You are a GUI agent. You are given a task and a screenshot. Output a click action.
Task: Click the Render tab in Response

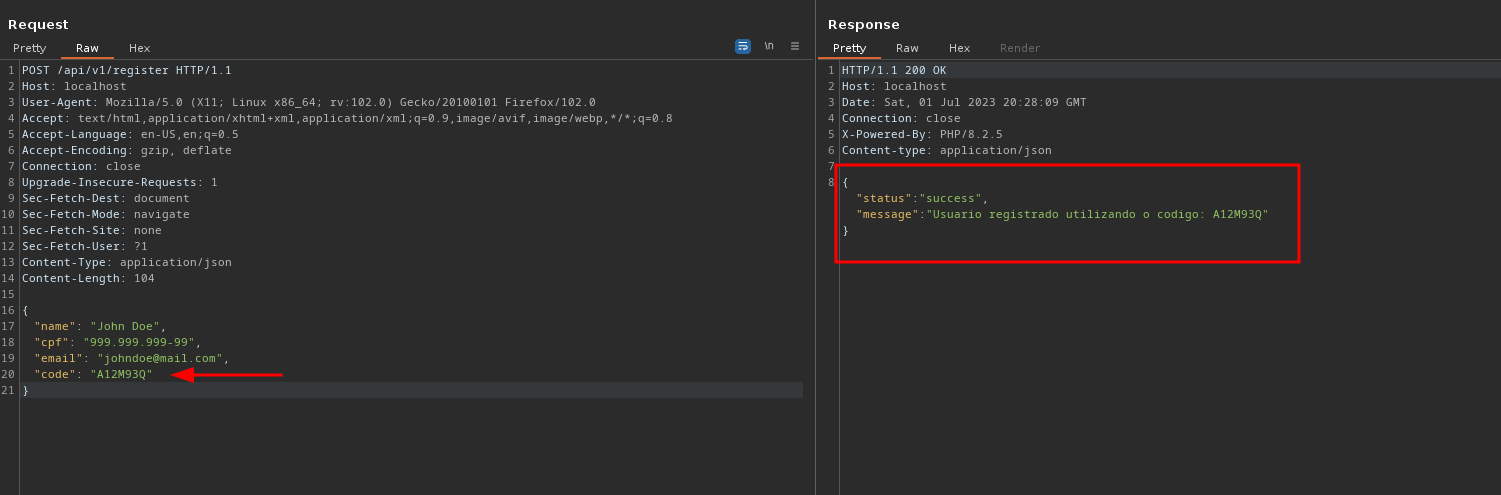click(1020, 48)
